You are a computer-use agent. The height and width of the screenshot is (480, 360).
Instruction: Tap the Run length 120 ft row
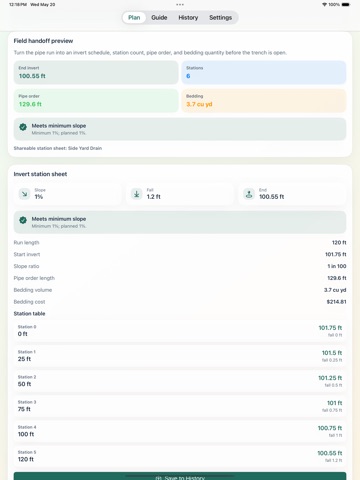click(180, 243)
